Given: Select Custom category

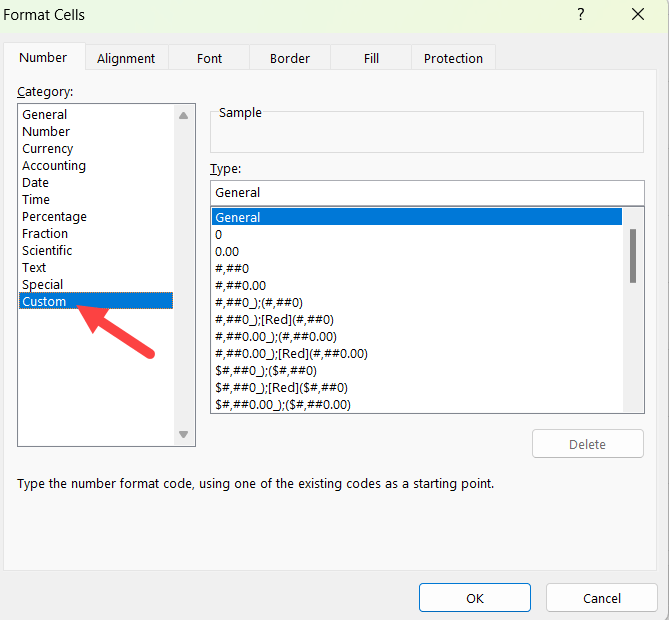Looking at the screenshot, I should tap(96, 301).
